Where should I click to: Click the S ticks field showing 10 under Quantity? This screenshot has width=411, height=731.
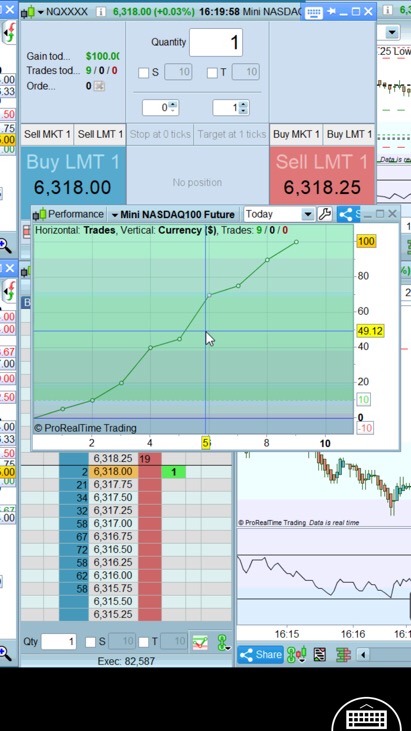coord(178,72)
